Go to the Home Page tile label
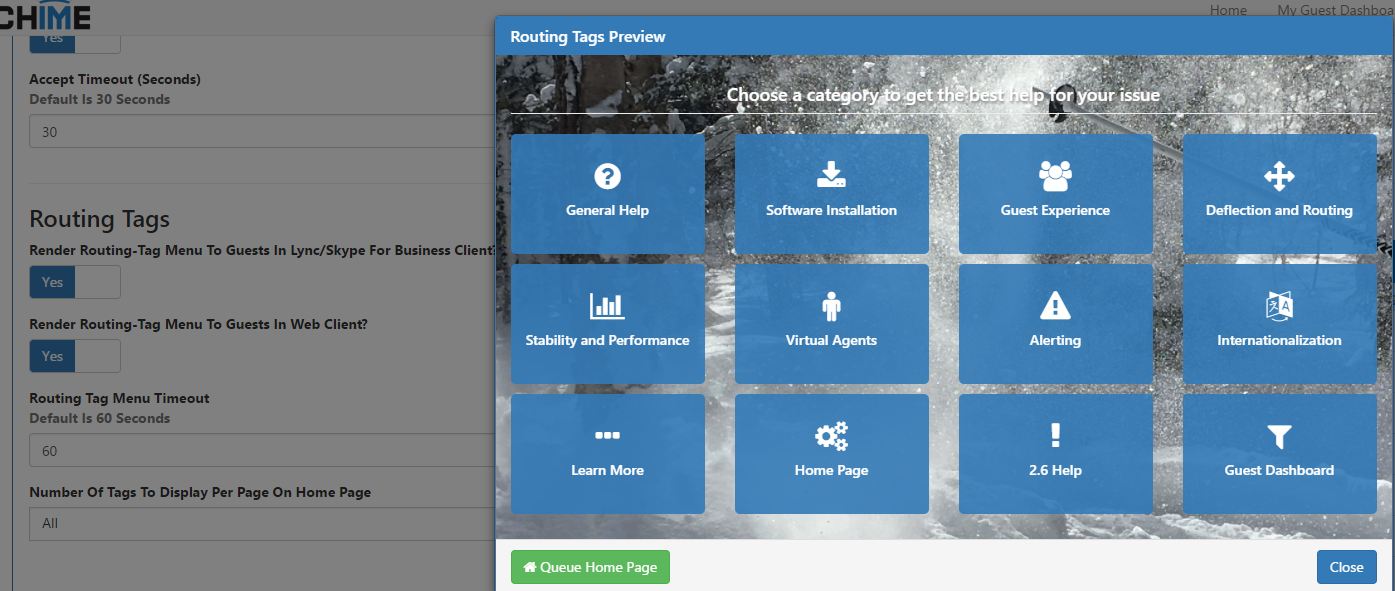Screen dimensions: 1395x591 (x=831, y=470)
